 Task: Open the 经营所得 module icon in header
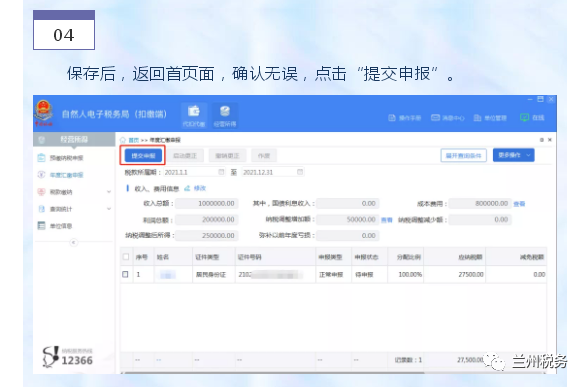click(x=225, y=115)
